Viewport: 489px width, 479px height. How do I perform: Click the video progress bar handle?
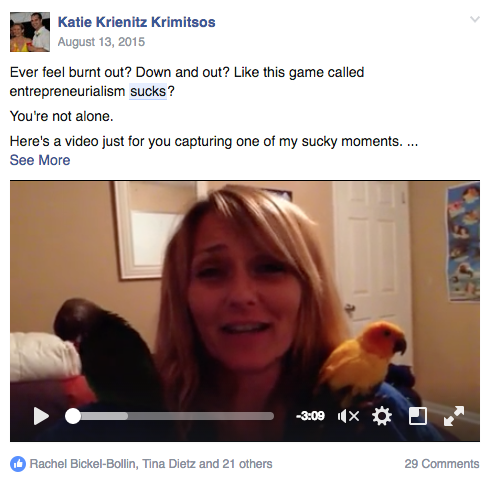pos(73,416)
